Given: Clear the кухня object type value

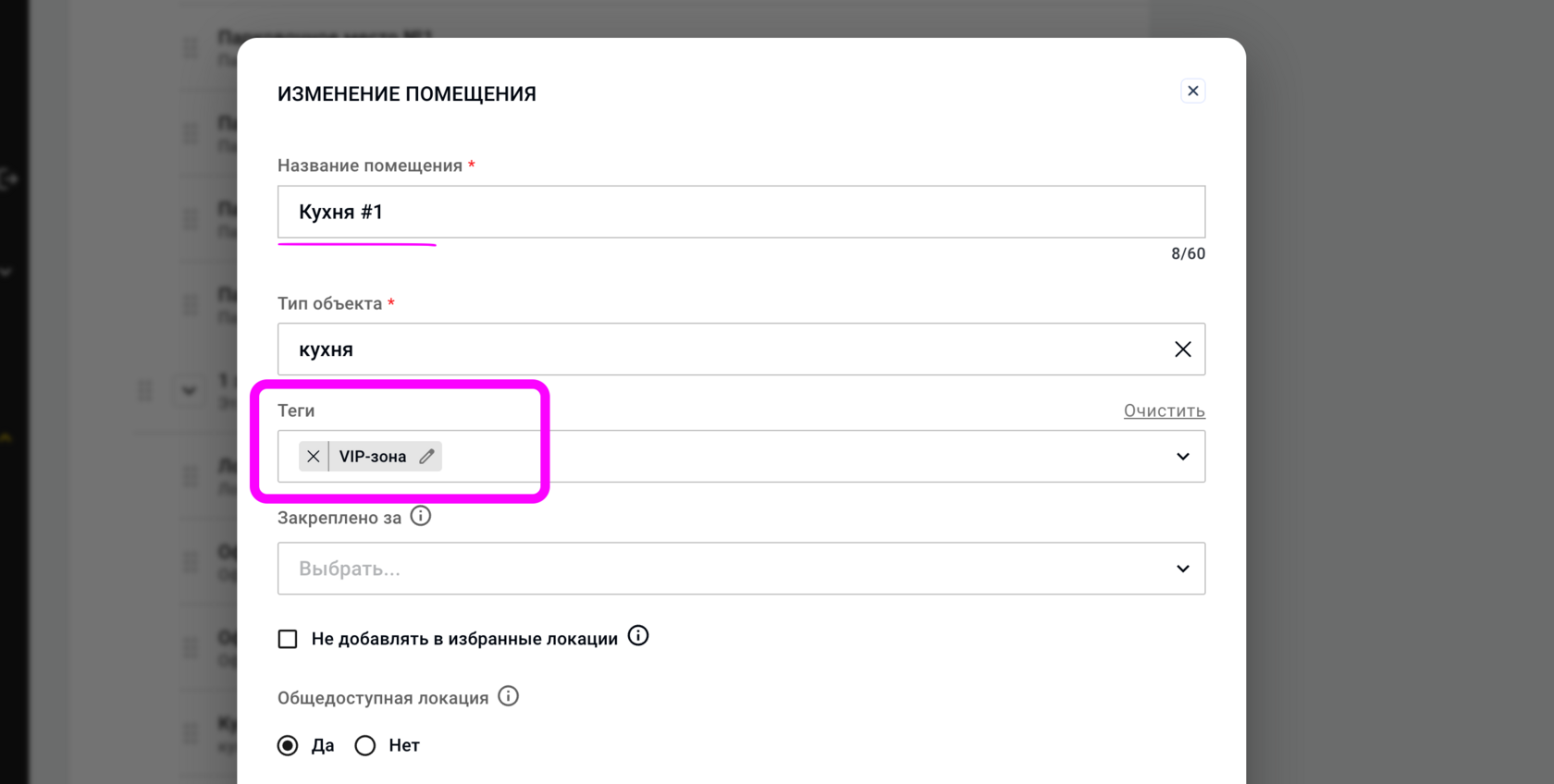Looking at the screenshot, I should tap(1182, 349).
